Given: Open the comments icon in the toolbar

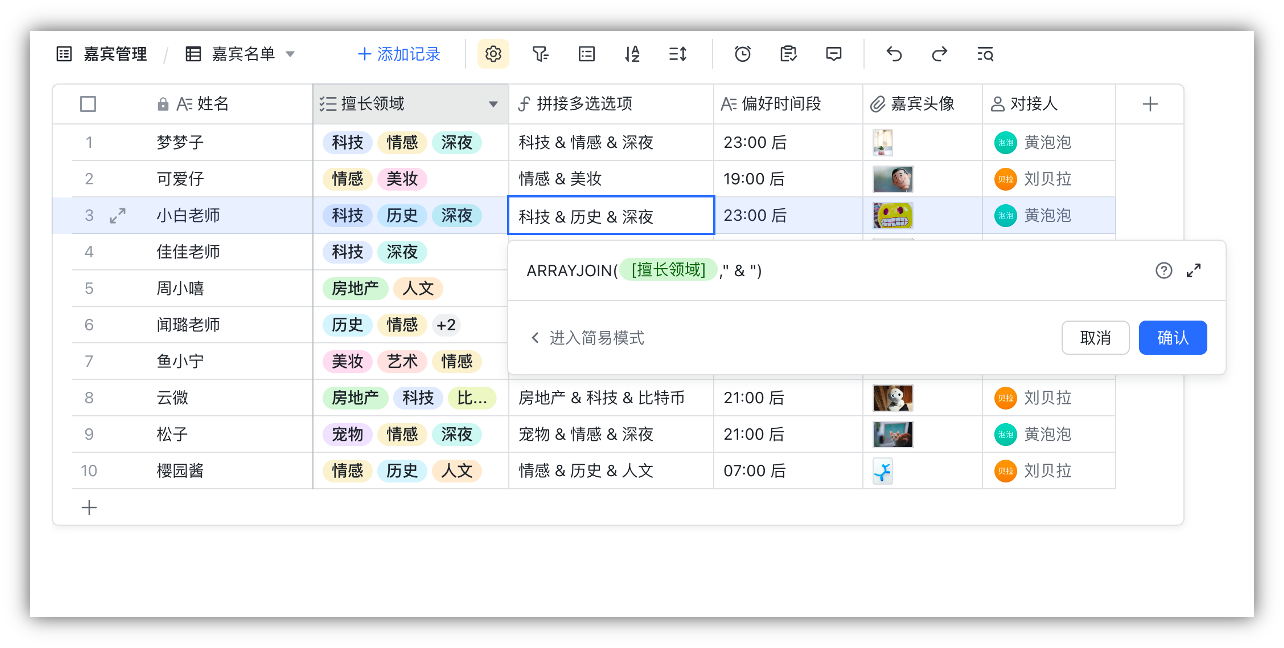Looking at the screenshot, I should [x=833, y=54].
